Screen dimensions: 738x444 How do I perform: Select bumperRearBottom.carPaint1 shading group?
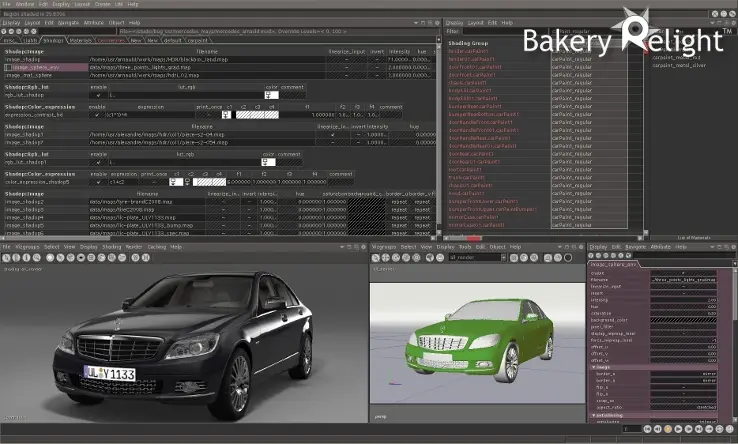483,114
